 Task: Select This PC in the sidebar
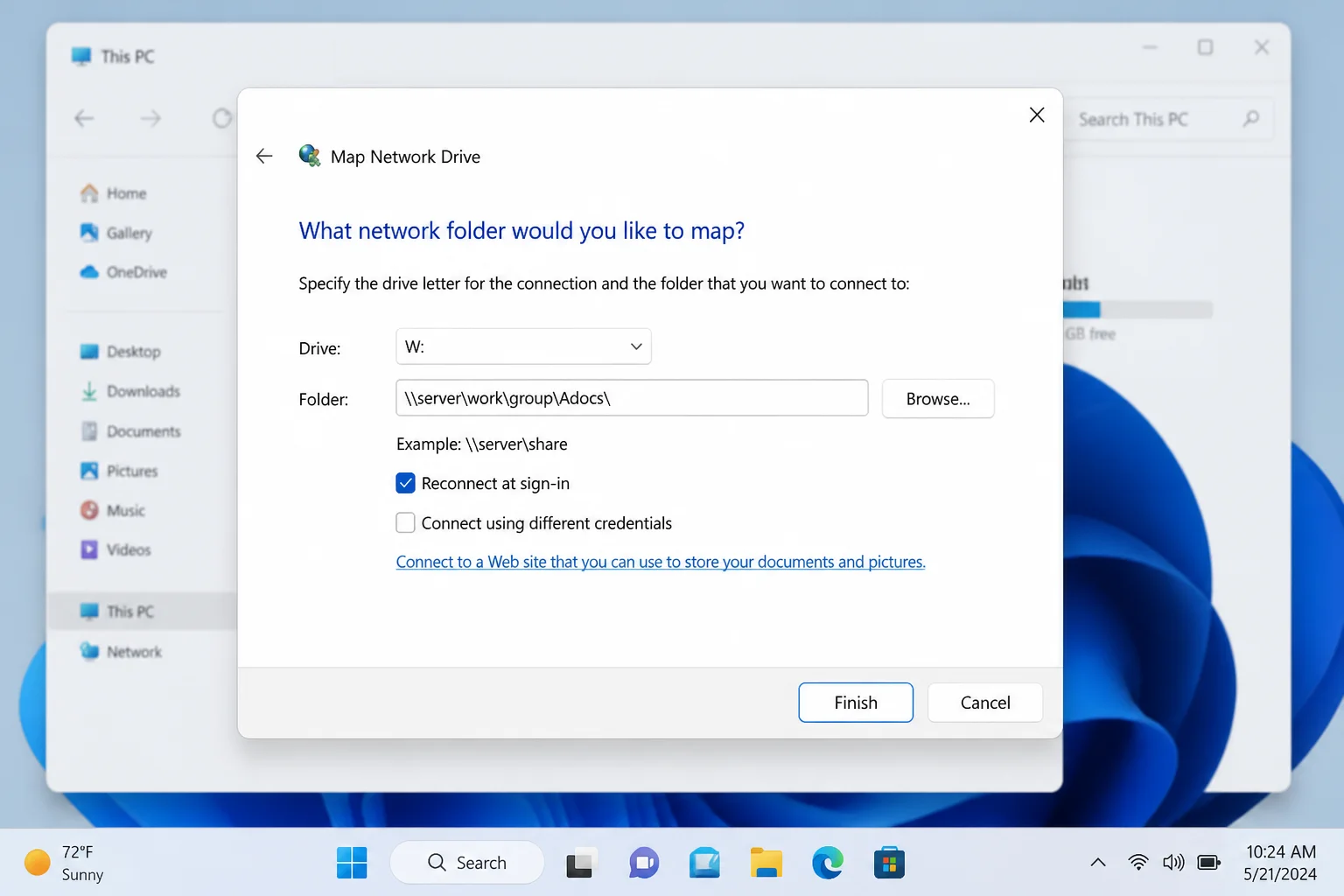[x=142, y=612]
